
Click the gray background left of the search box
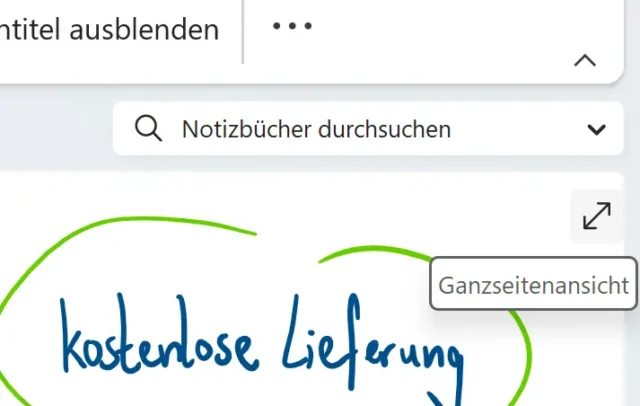(55, 129)
